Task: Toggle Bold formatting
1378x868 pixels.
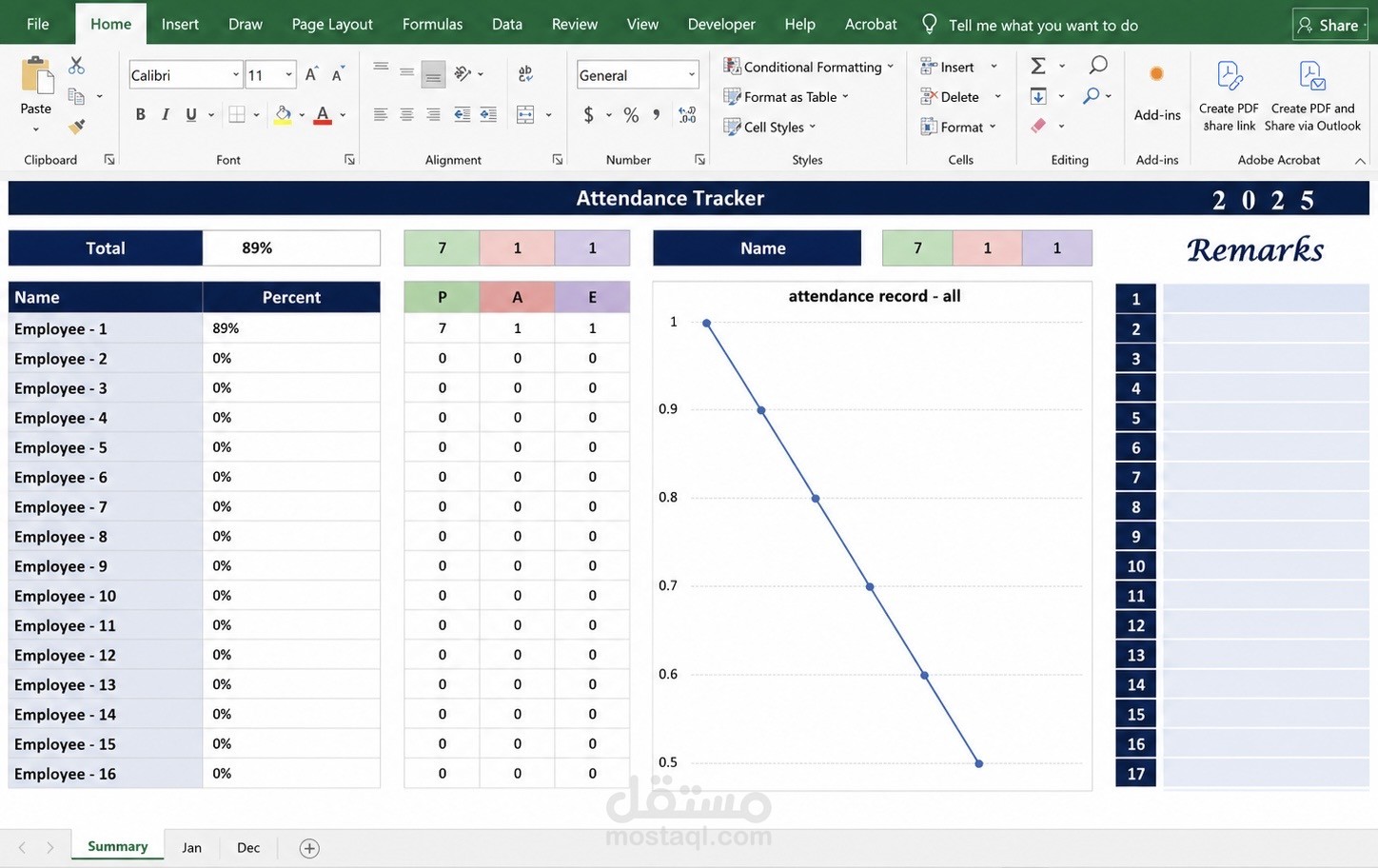Action: click(141, 115)
